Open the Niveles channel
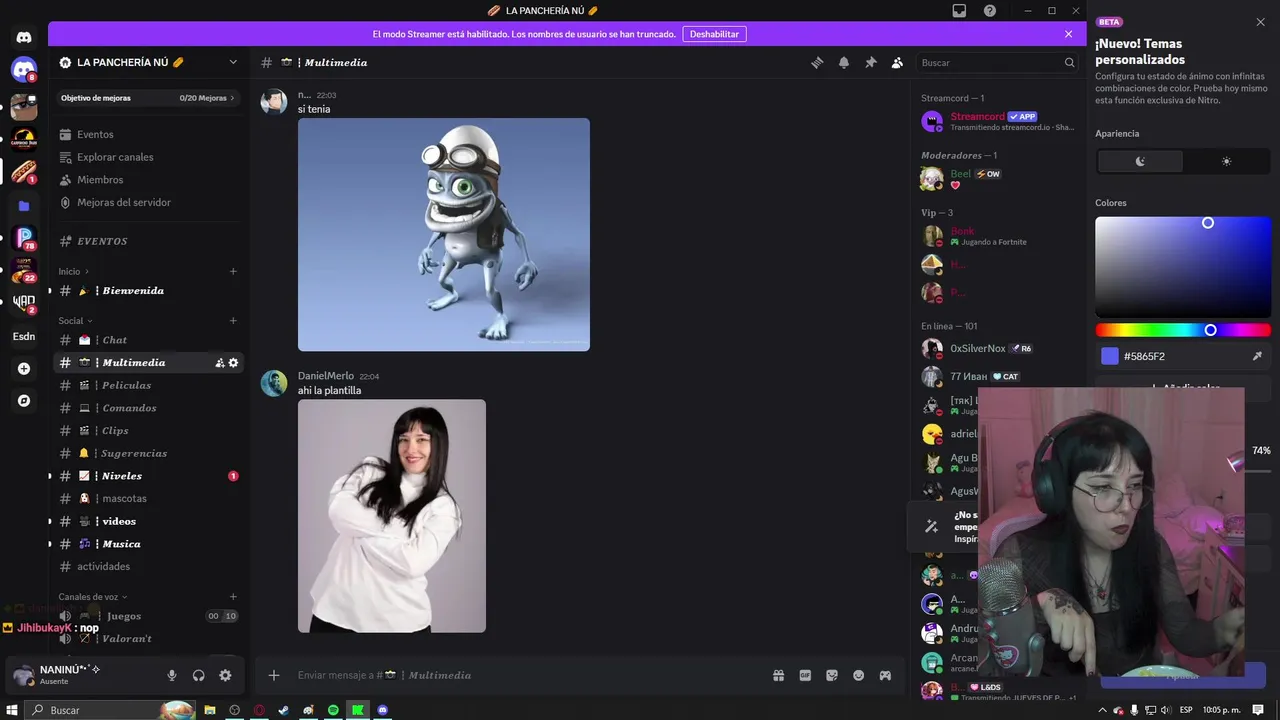 click(148, 476)
